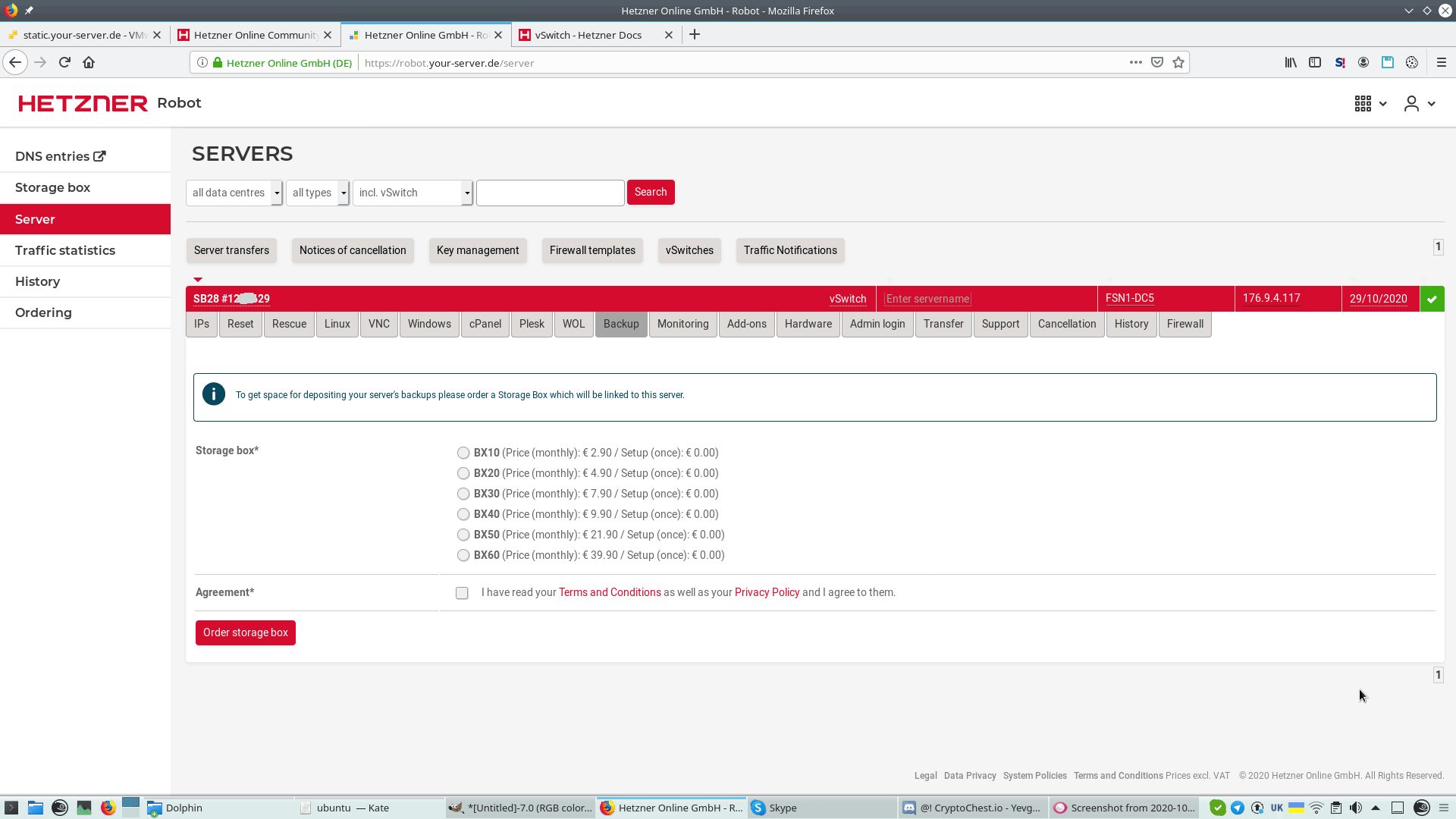Click the server search text box
The height and width of the screenshot is (819, 1456).
(x=550, y=193)
